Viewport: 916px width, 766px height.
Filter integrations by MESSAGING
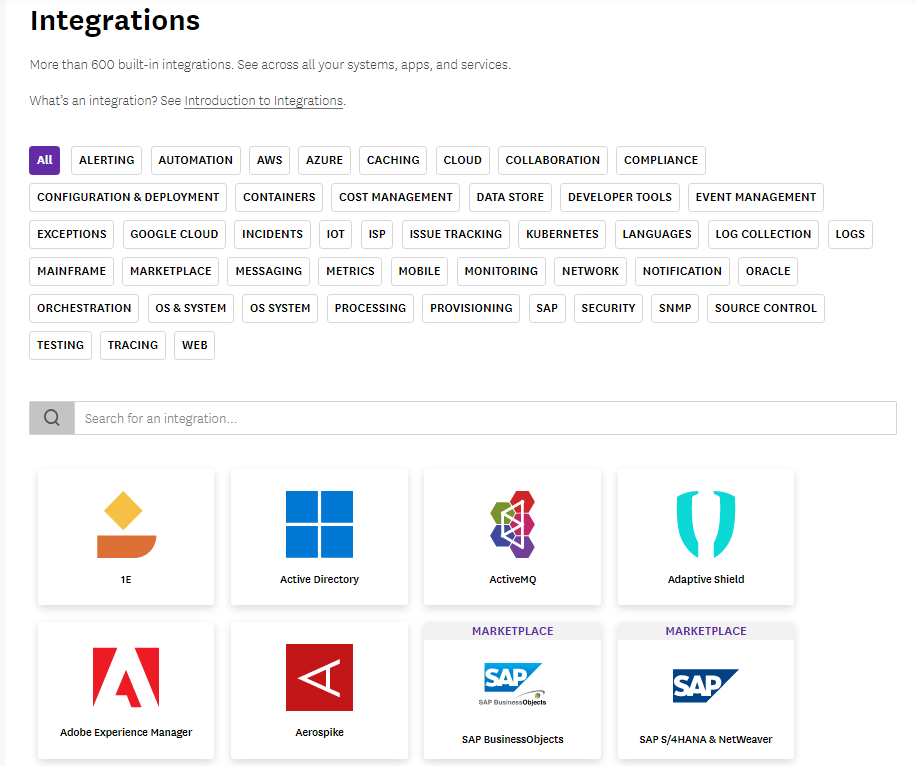(x=269, y=271)
